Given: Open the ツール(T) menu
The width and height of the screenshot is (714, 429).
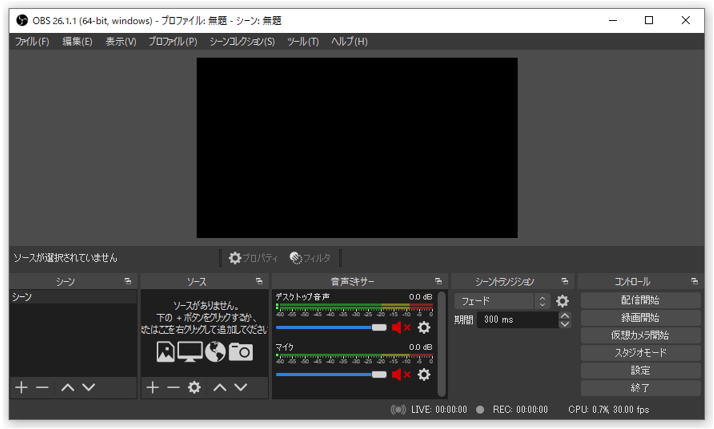Looking at the screenshot, I should [302, 42].
